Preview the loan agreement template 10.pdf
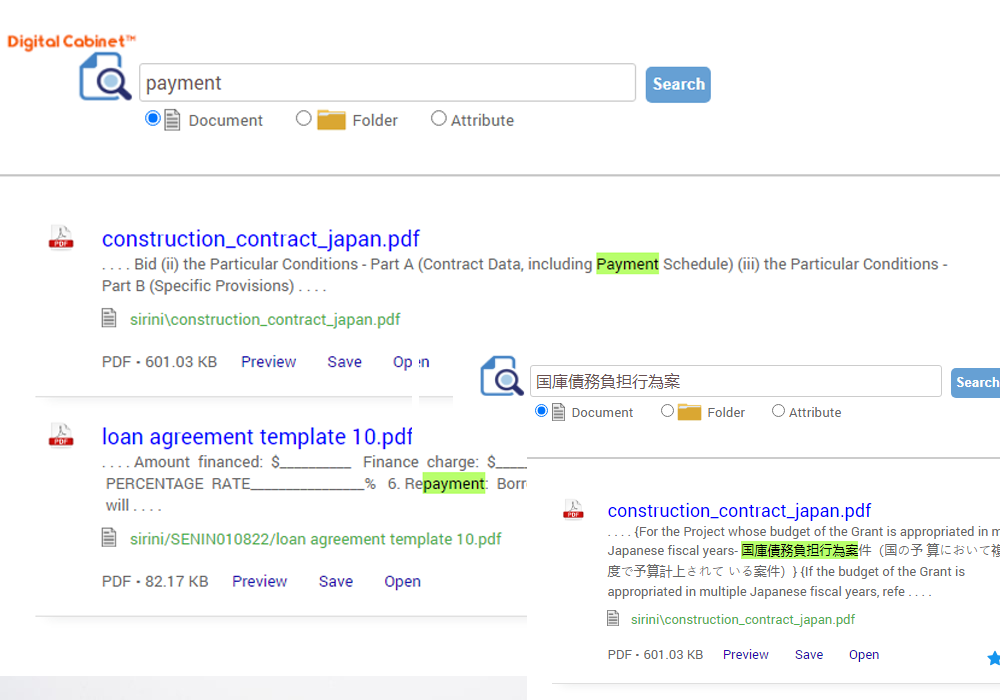This screenshot has width=1000, height=700. [260, 581]
